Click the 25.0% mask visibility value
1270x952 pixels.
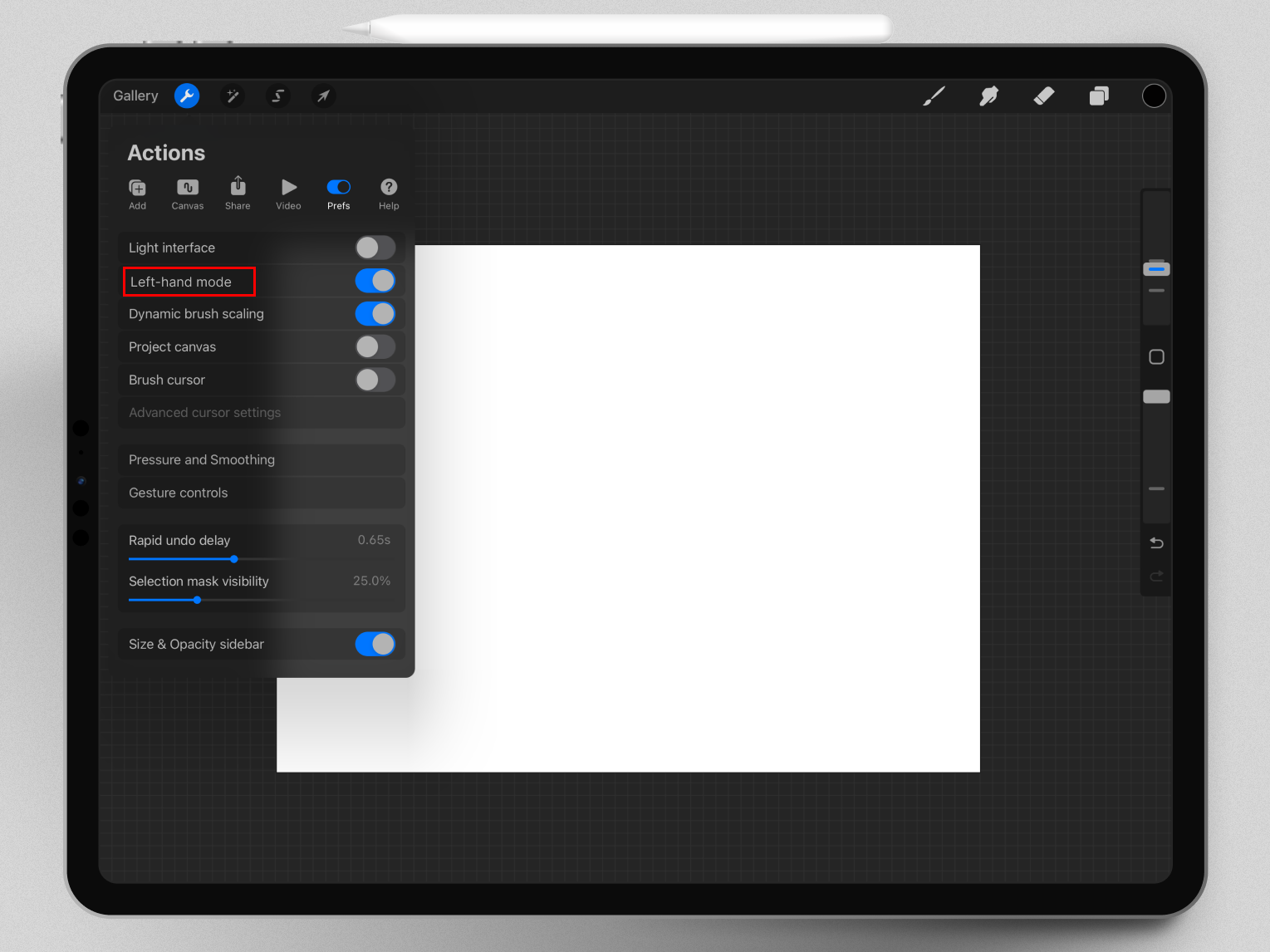pyautogui.click(x=371, y=581)
